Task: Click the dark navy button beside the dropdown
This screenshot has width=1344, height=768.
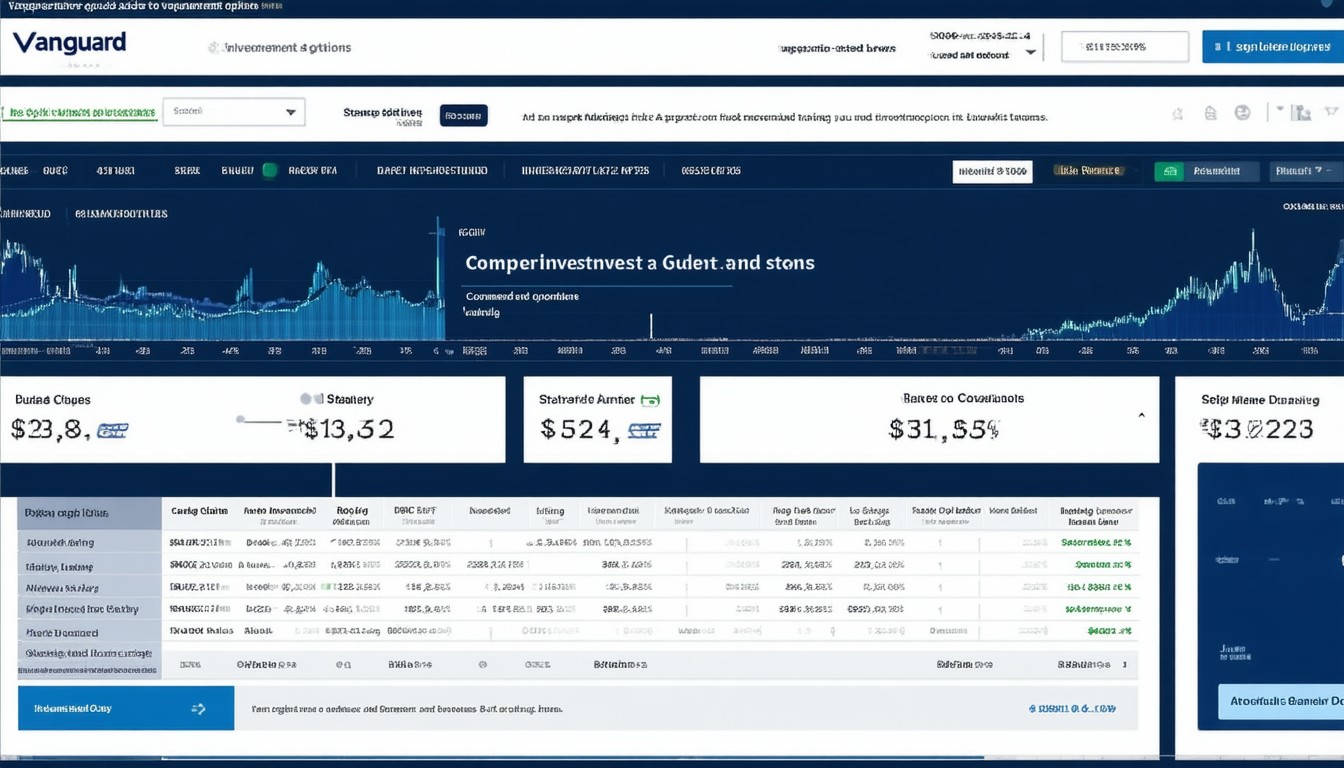Action: pos(463,116)
